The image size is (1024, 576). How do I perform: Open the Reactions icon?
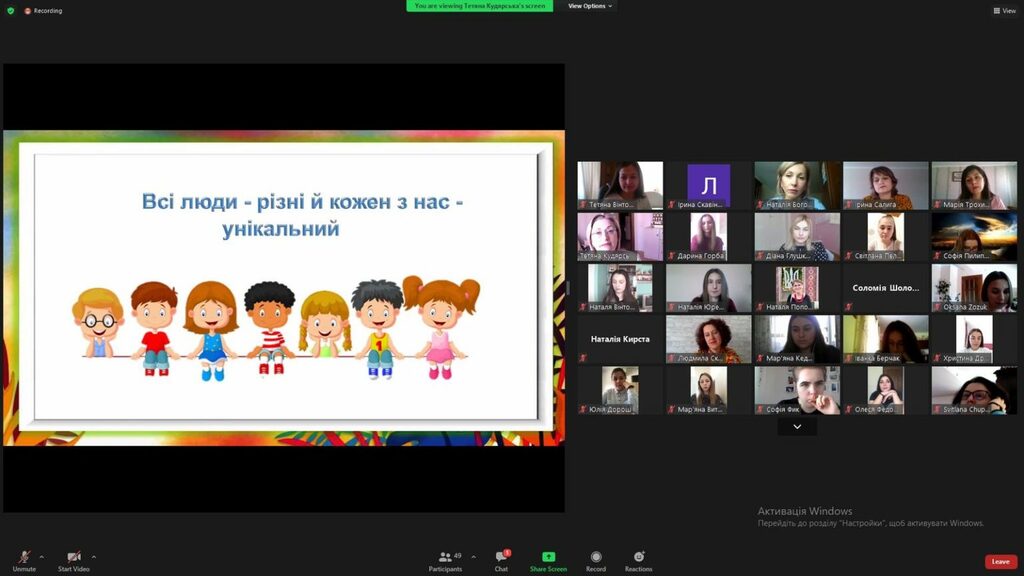pyautogui.click(x=639, y=556)
